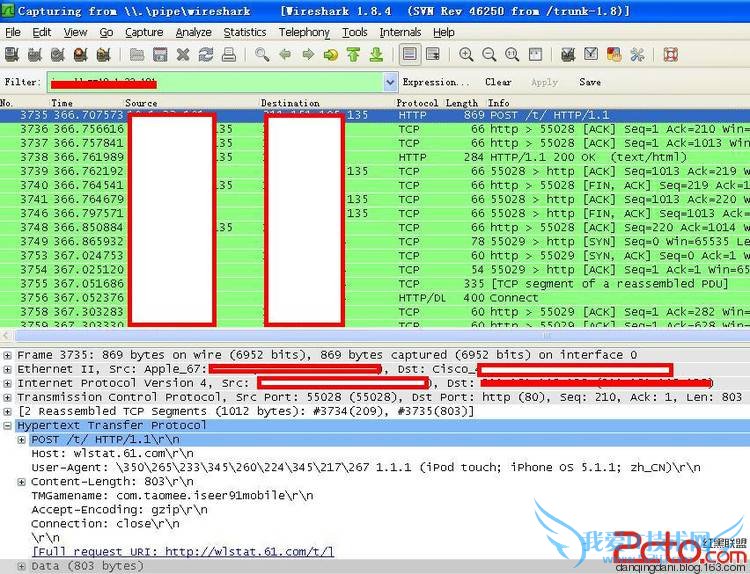Viewport: 750px width, 574px height.
Task: Open the coloring rules icon
Action: coord(614,55)
